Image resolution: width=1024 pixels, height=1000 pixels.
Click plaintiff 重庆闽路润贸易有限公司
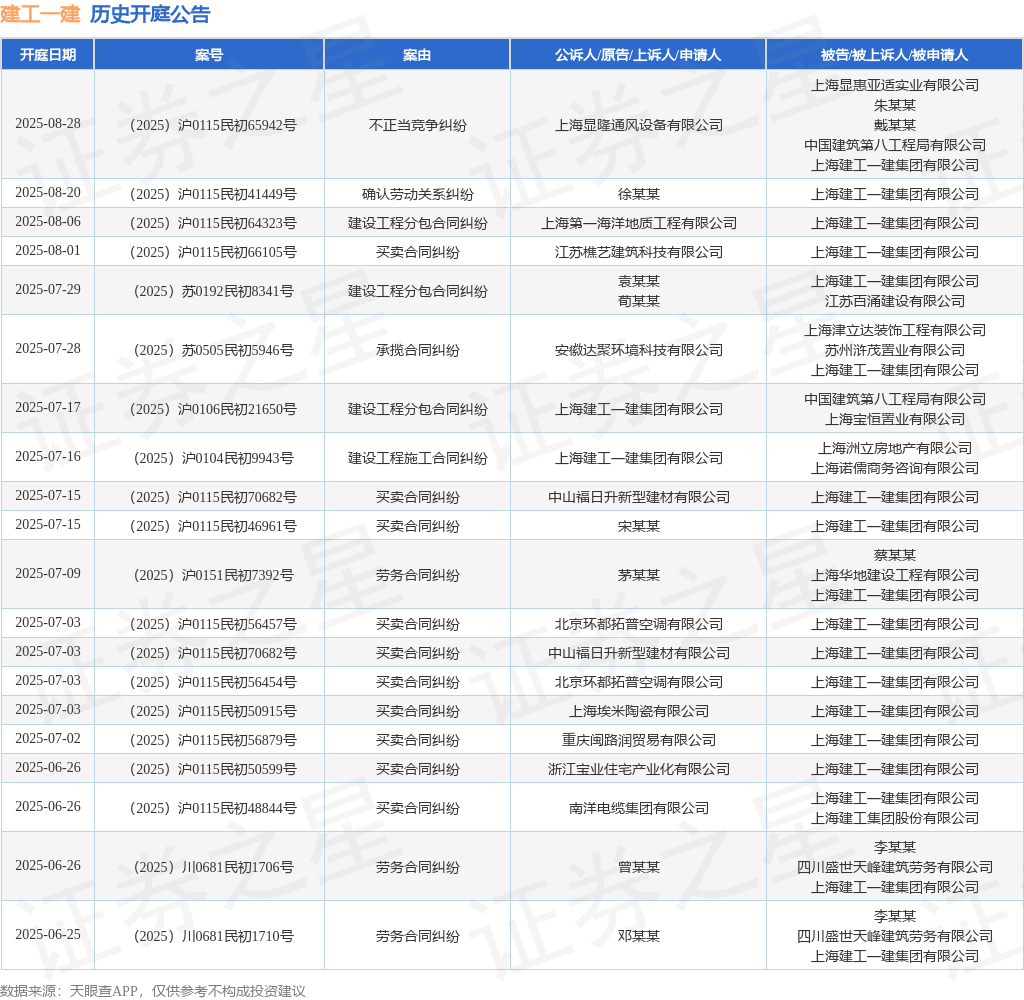click(639, 739)
